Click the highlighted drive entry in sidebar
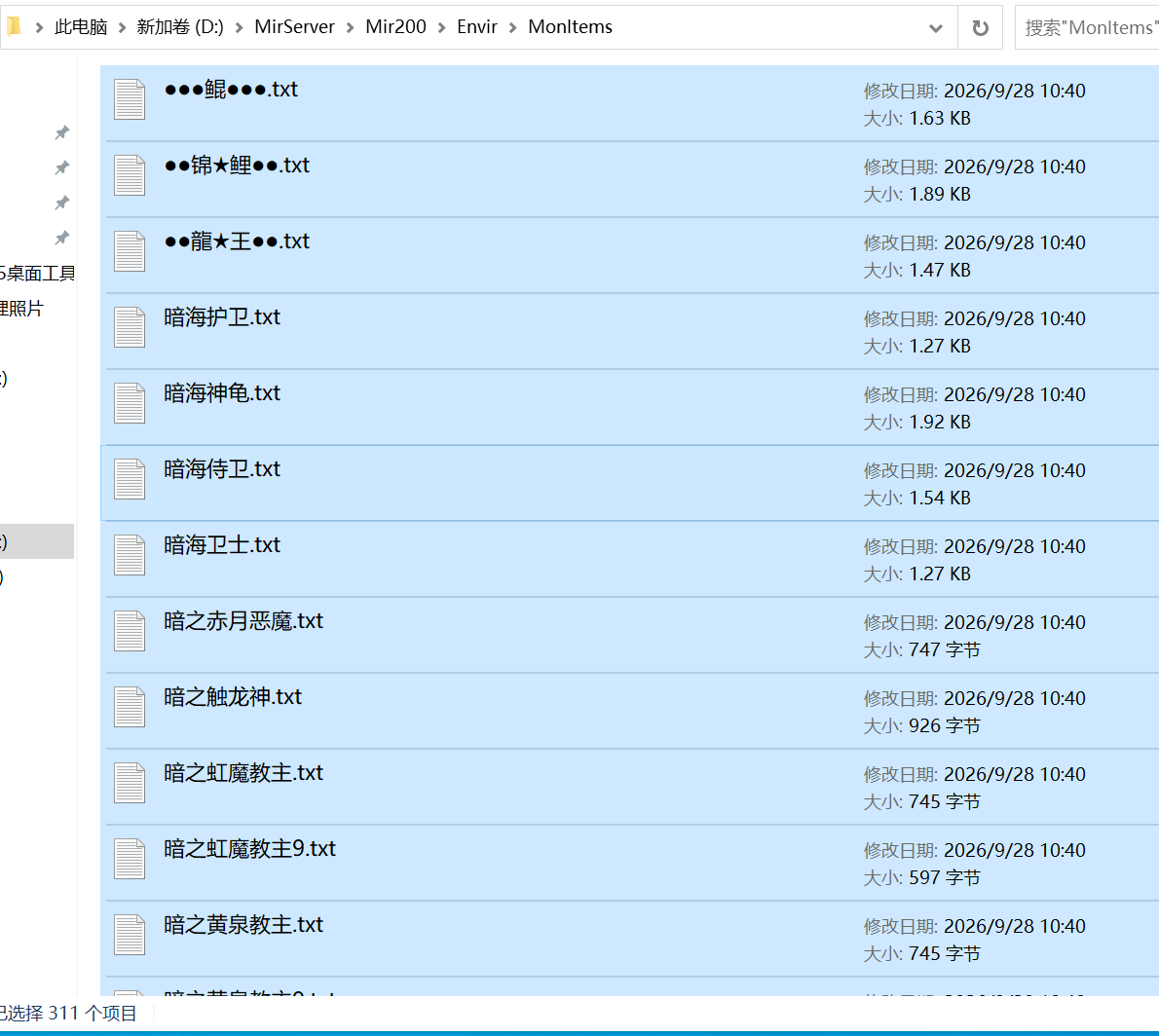 pos(37,541)
